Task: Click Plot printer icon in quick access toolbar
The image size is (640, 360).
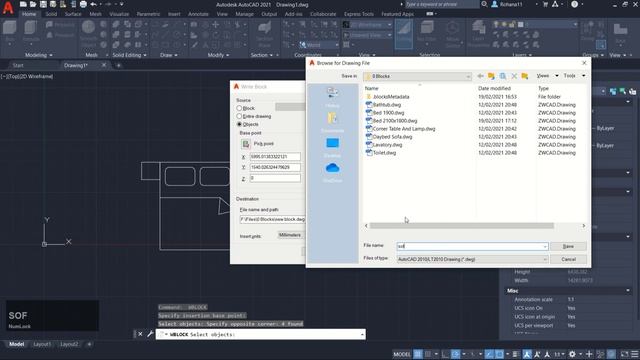Action: 83,4
